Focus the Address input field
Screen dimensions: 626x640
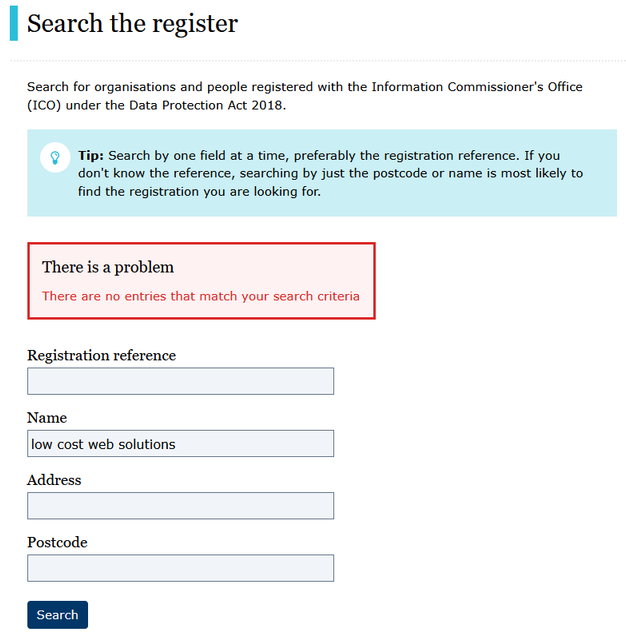click(180, 506)
